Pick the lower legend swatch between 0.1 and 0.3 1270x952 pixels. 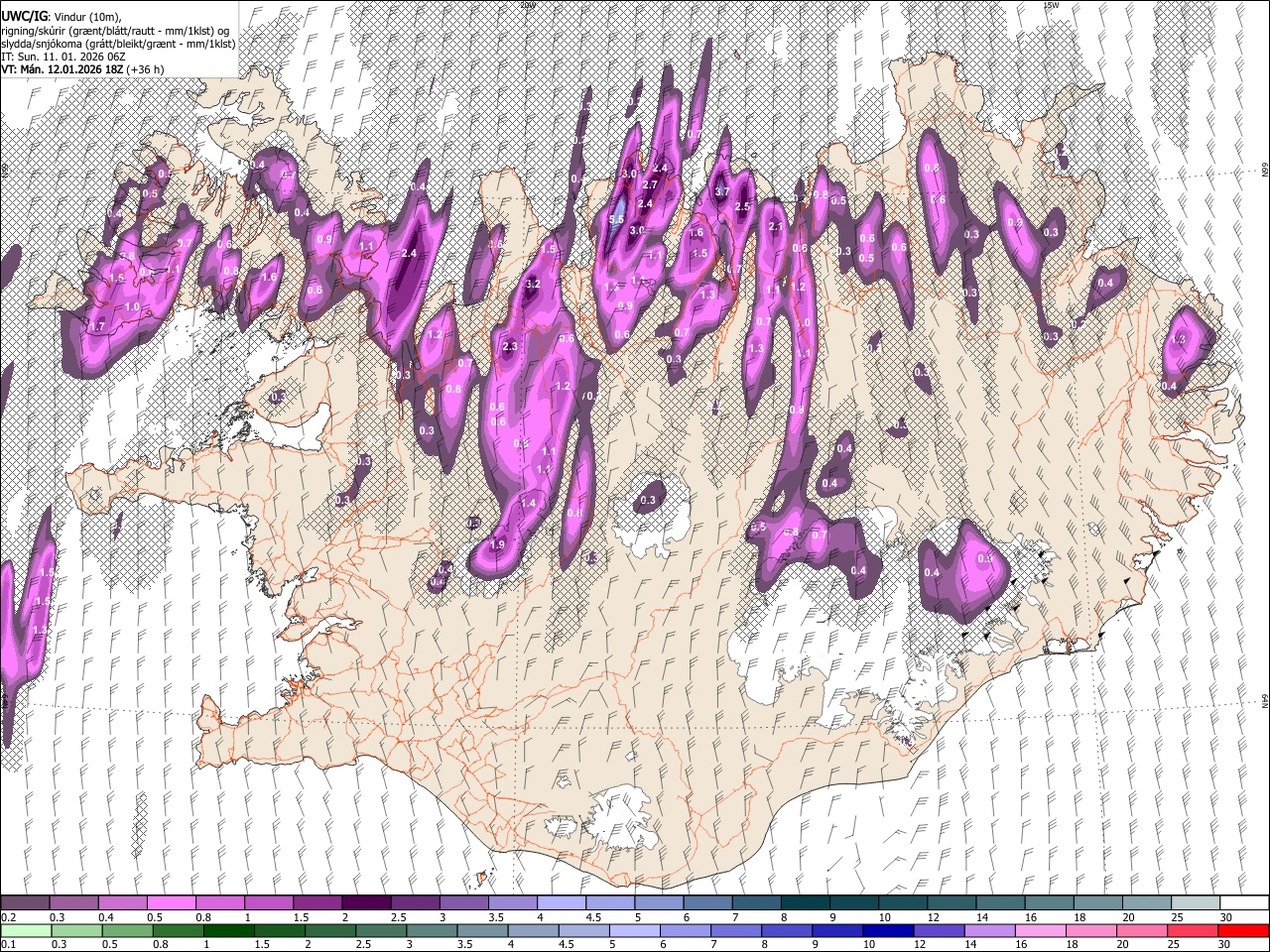click(28, 930)
